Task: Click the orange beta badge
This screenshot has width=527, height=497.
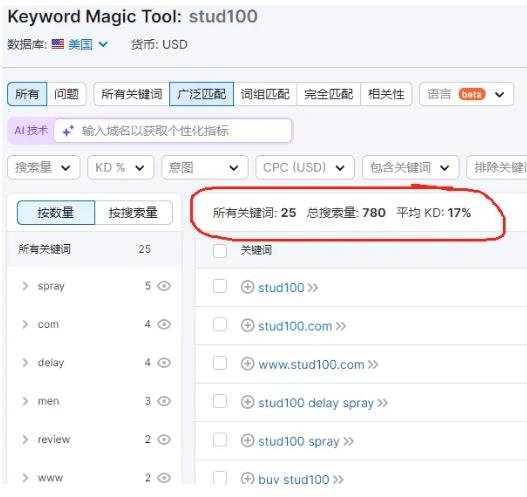Action: (x=472, y=94)
